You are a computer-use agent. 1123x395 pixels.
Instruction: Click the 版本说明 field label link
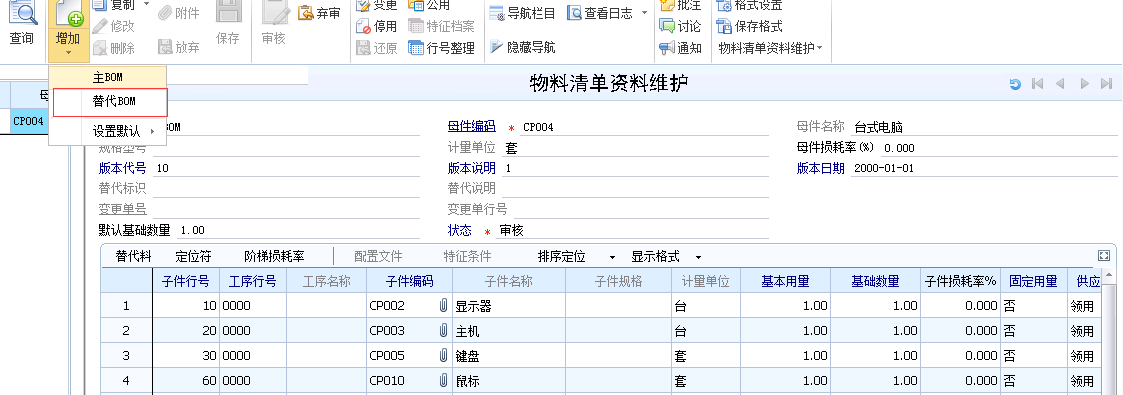pos(471,168)
